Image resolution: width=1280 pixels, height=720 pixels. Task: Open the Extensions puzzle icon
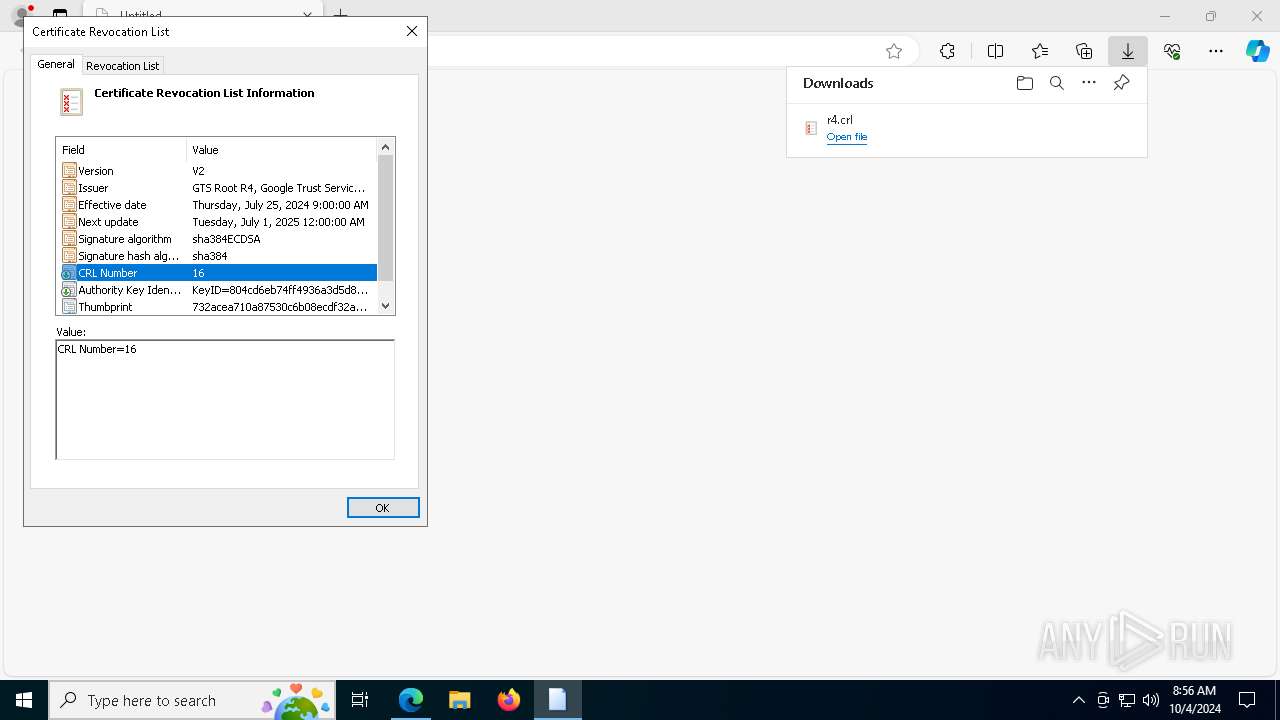click(x=947, y=51)
